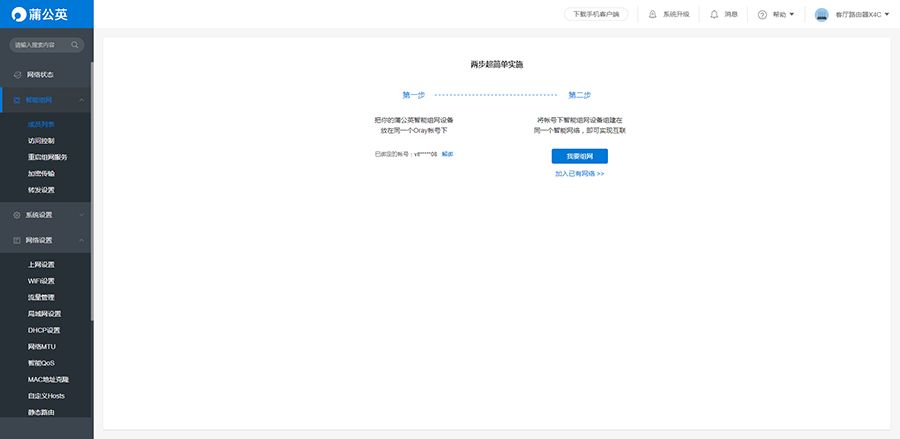Open notifications via the bell icon

[714, 14]
